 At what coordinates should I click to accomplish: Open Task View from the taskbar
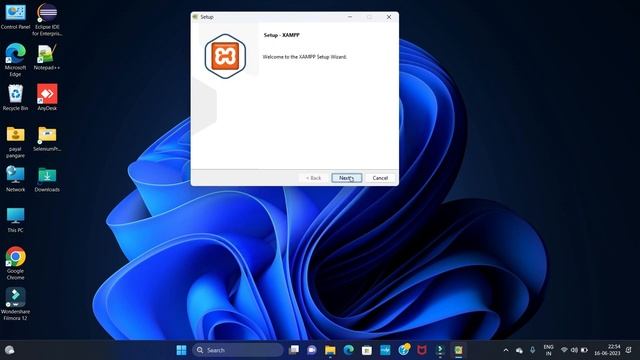tap(293, 350)
